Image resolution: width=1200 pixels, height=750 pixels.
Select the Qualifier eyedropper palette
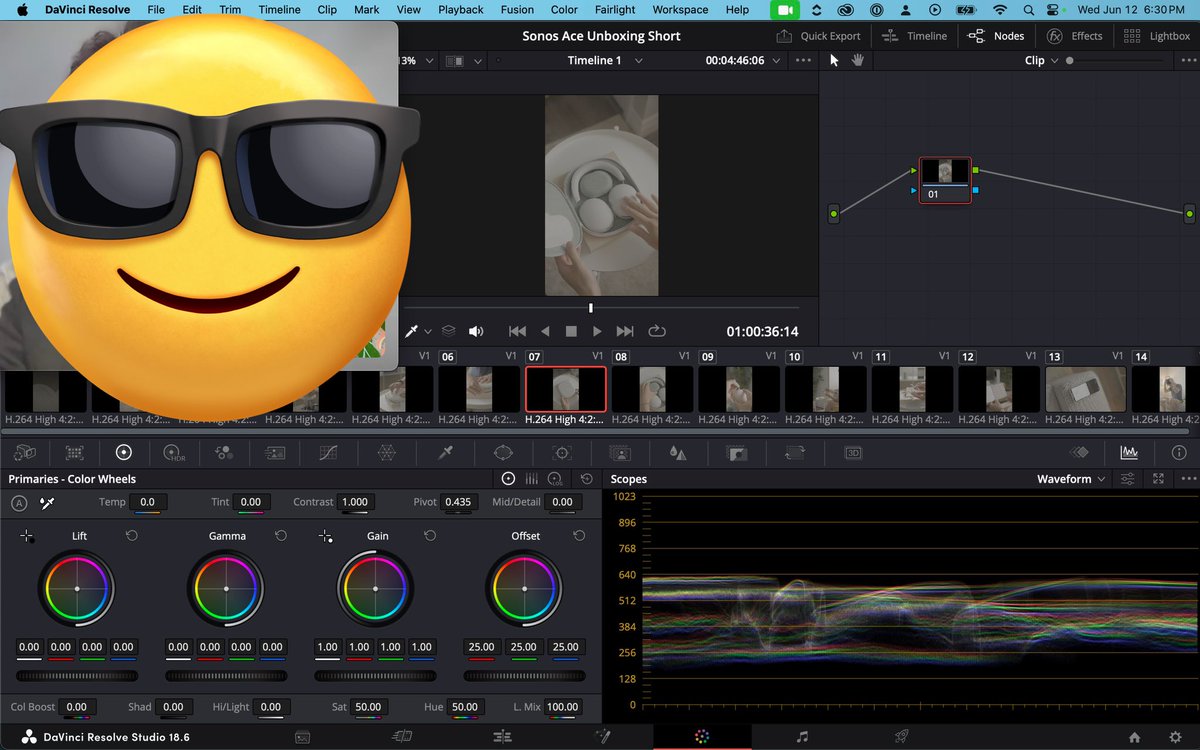pos(446,453)
